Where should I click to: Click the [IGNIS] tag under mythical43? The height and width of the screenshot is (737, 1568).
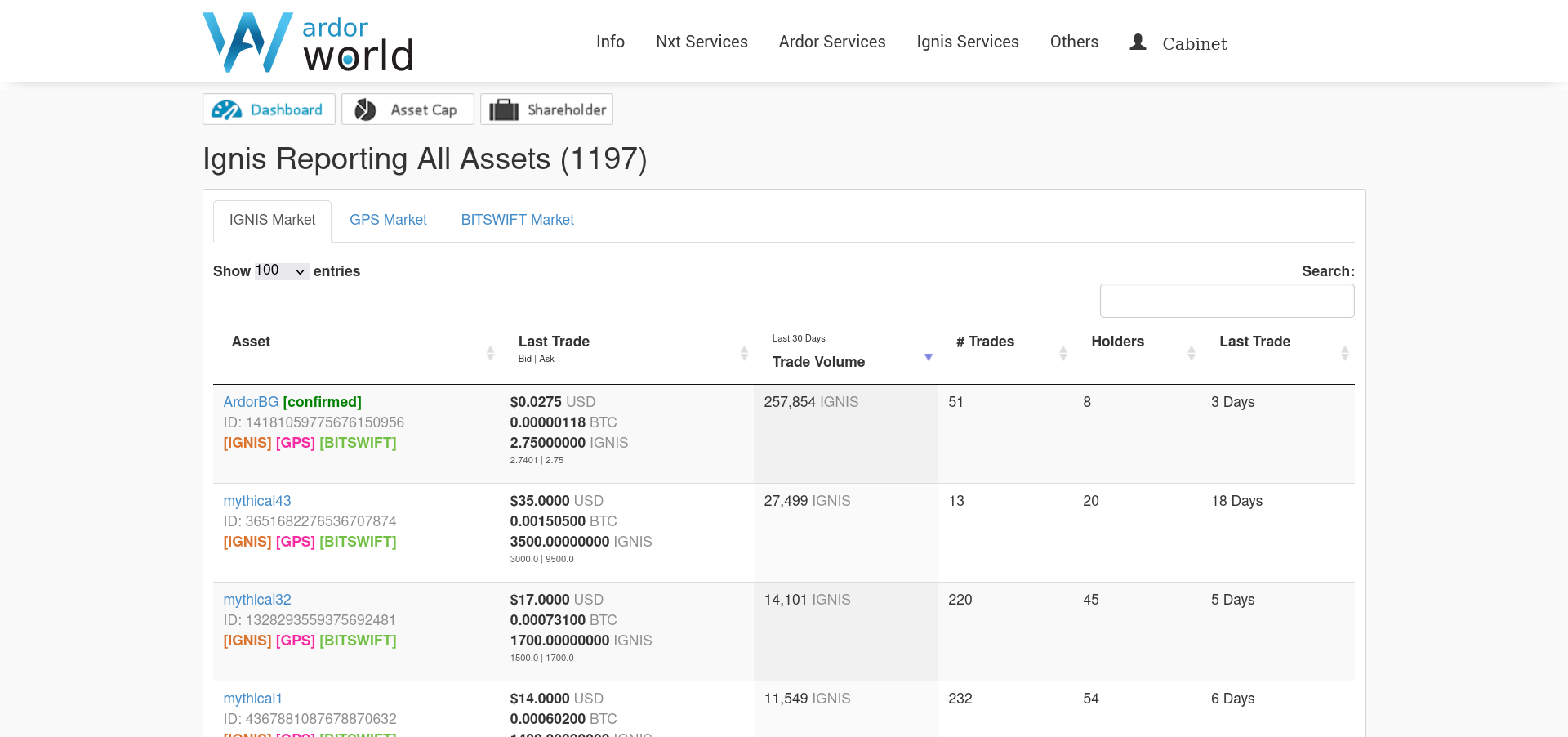tap(247, 542)
